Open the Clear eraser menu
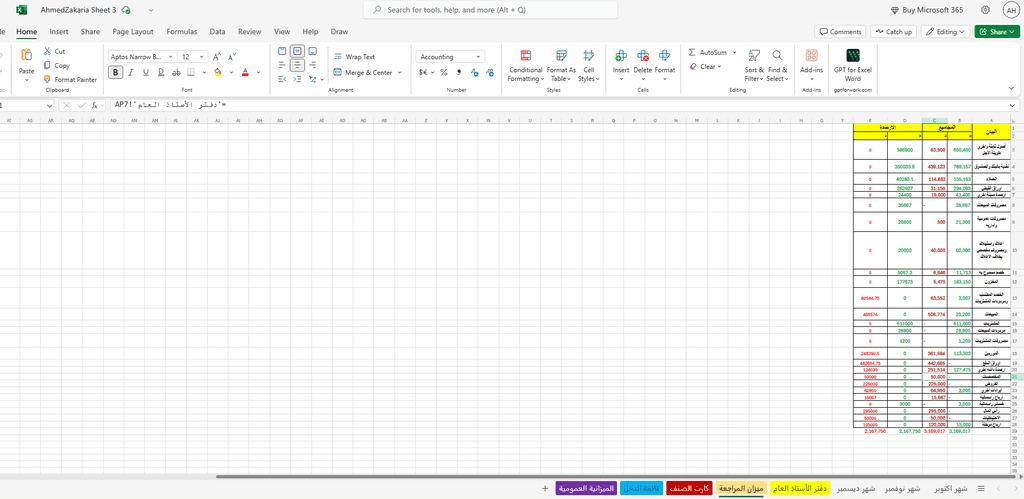The height and width of the screenshot is (499, 1024). [707, 66]
